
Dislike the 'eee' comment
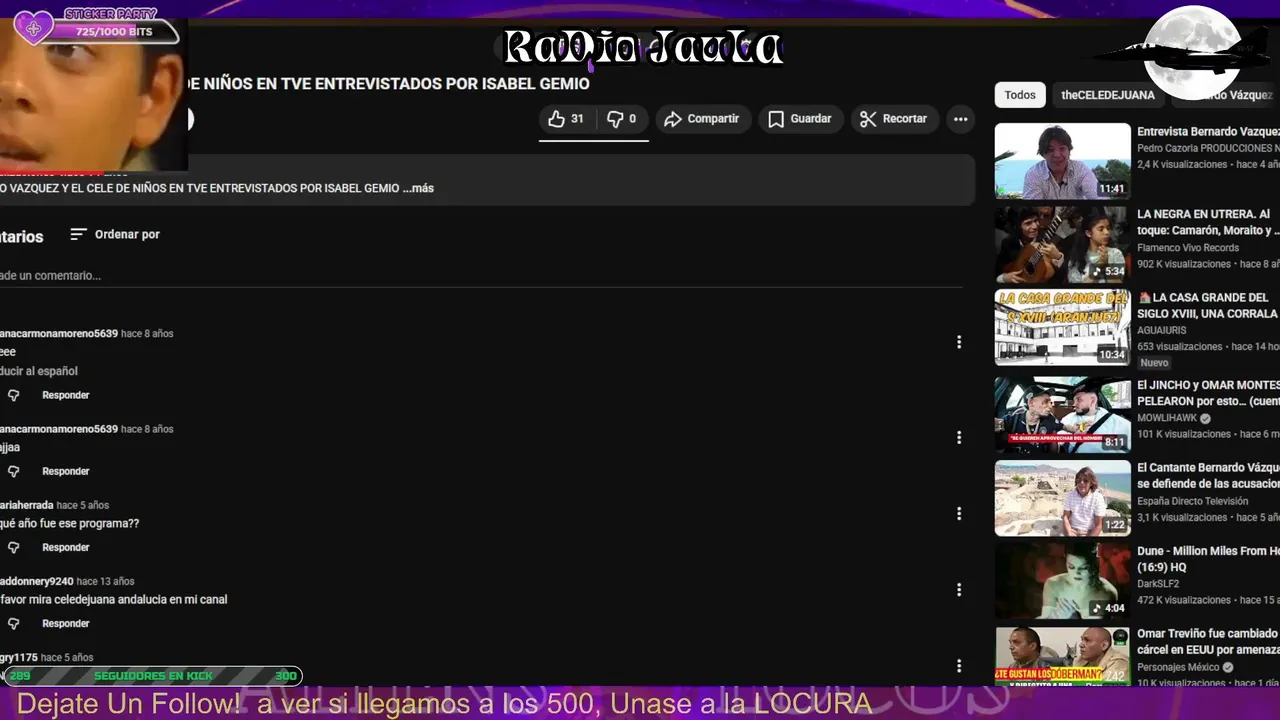(13, 395)
